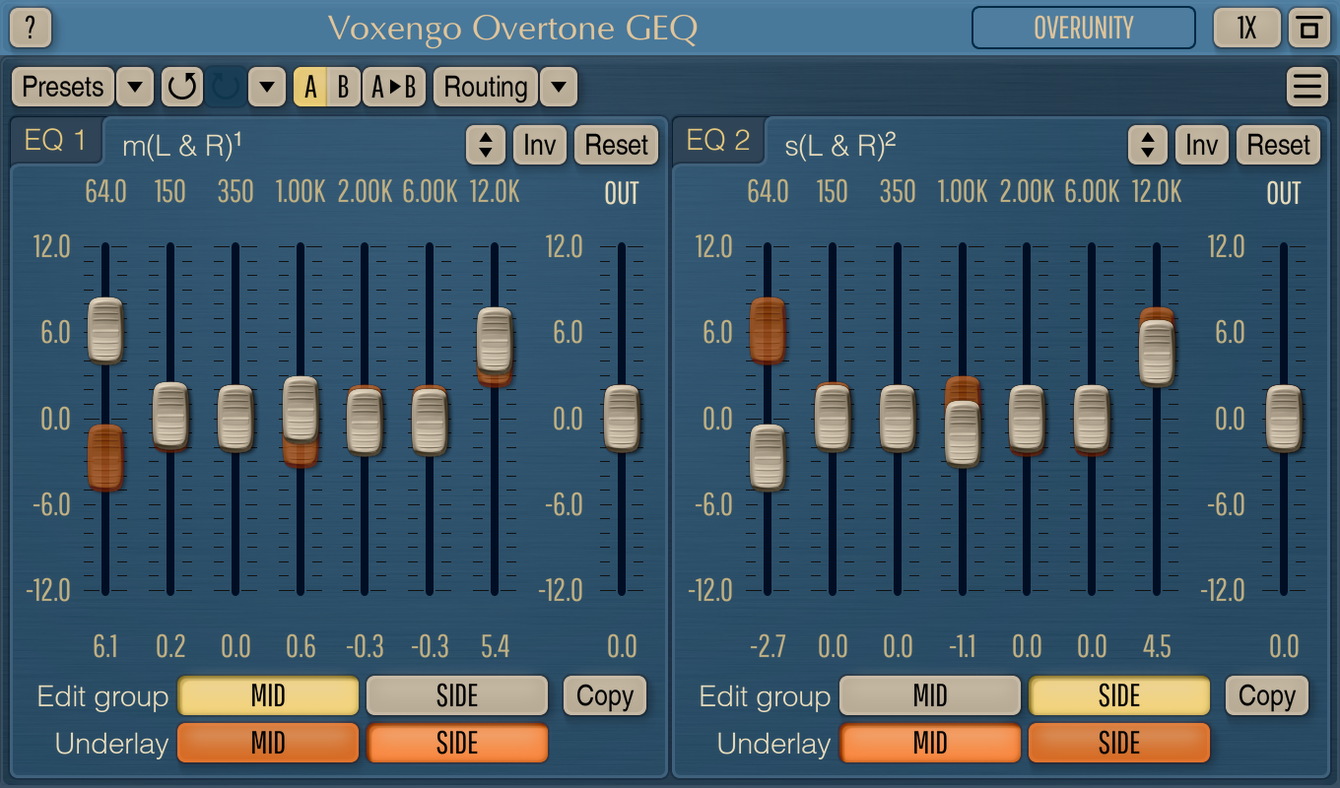Open the undo history dropdown
The width and height of the screenshot is (1340, 788).
(x=265, y=87)
